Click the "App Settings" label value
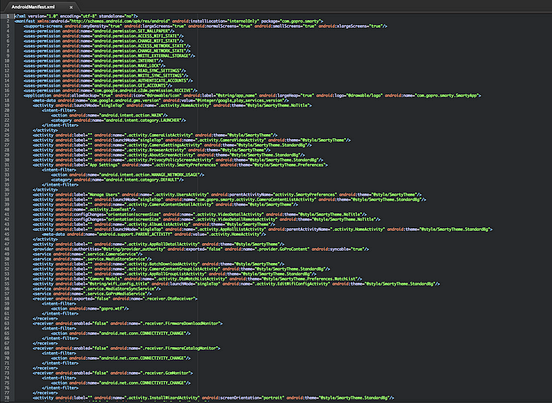This screenshot has height=403, width=552. tap(103, 165)
